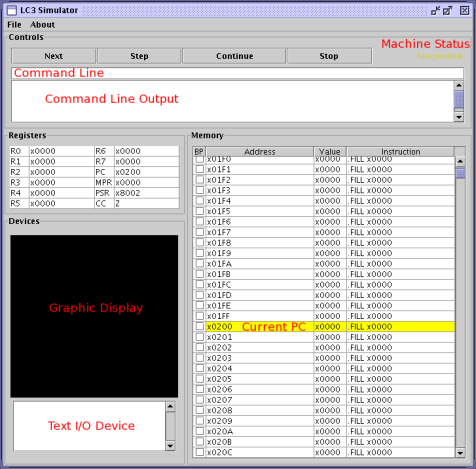Image resolution: width=476 pixels, height=469 pixels.
Task: Click command output scroll down arrow
Action: tap(459, 117)
